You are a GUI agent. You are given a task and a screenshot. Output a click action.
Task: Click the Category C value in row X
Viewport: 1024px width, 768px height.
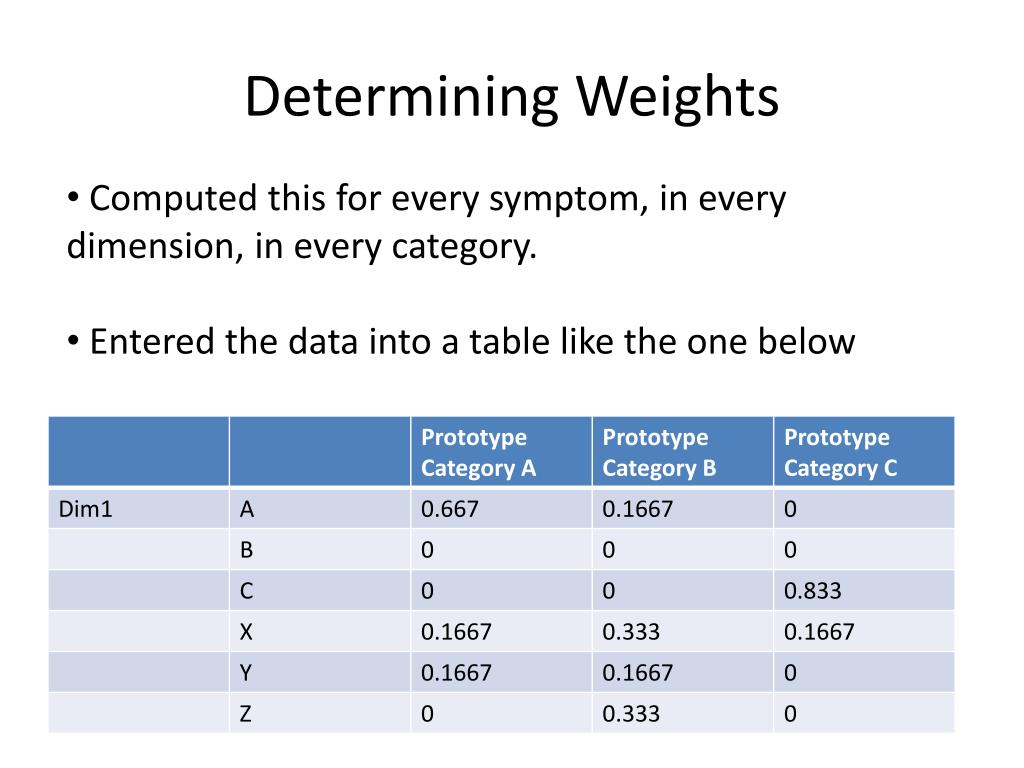click(x=819, y=632)
